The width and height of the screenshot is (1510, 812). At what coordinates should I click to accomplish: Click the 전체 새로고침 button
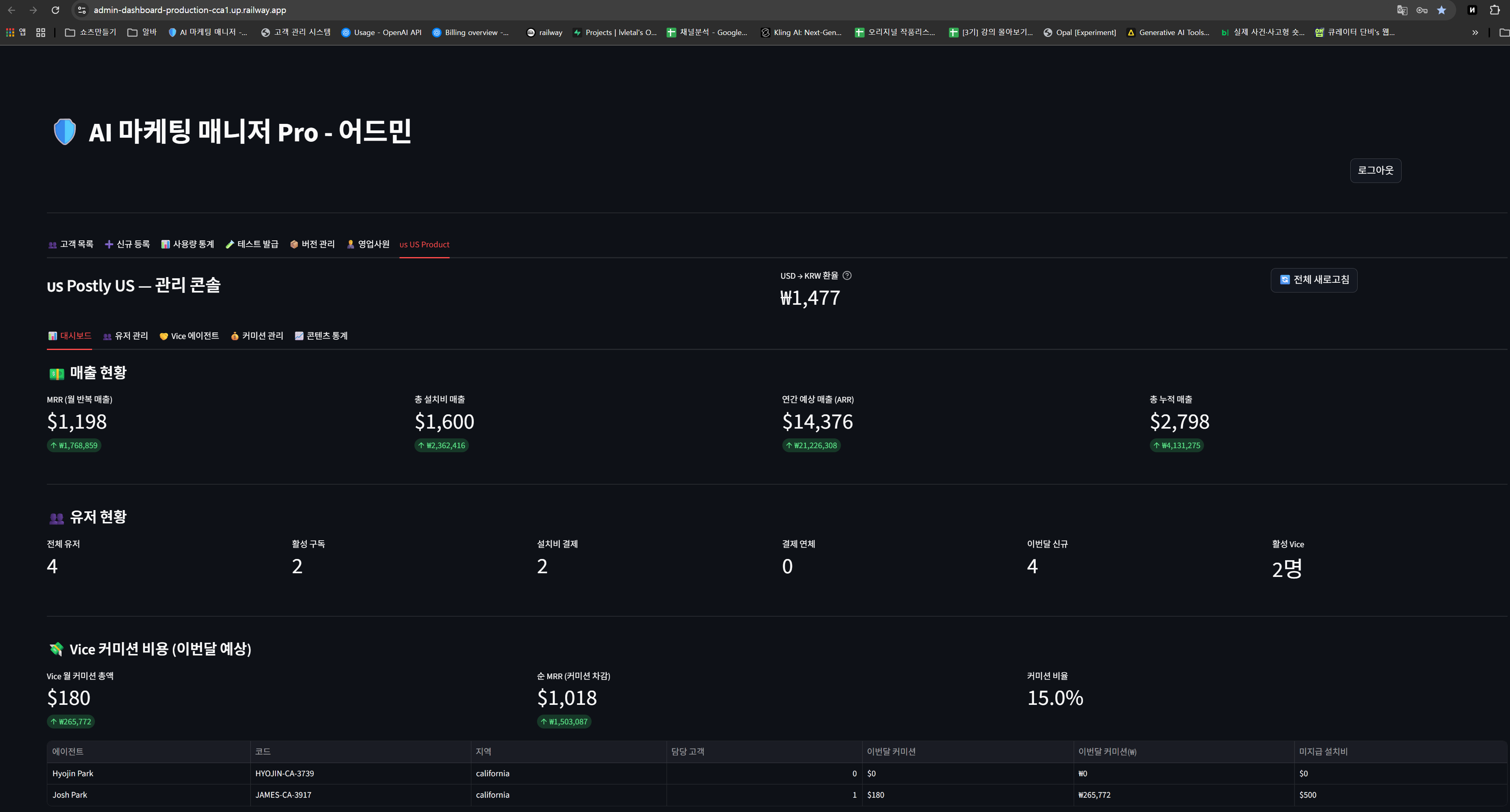1314,279
